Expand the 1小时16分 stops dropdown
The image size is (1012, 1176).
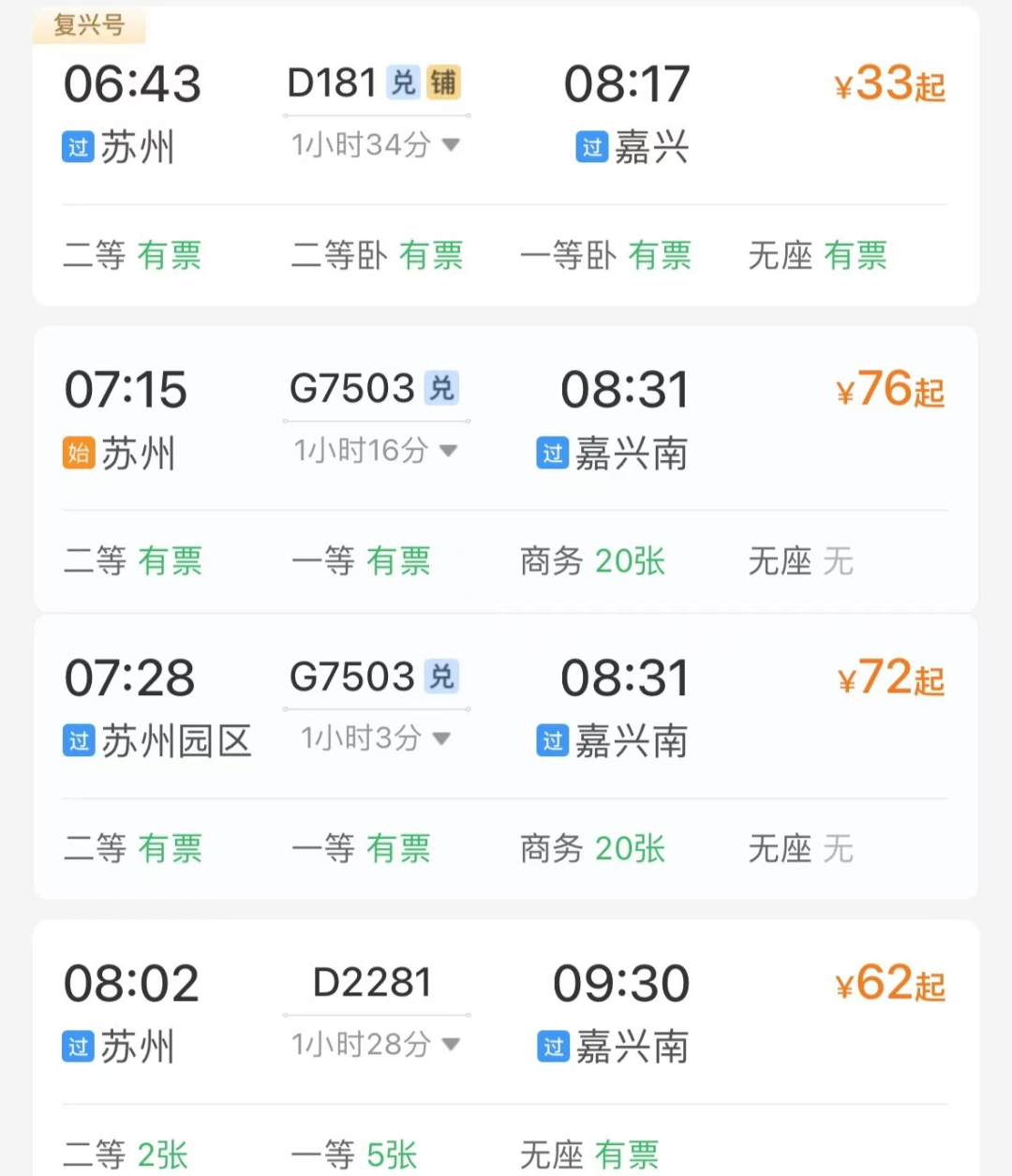449,451
